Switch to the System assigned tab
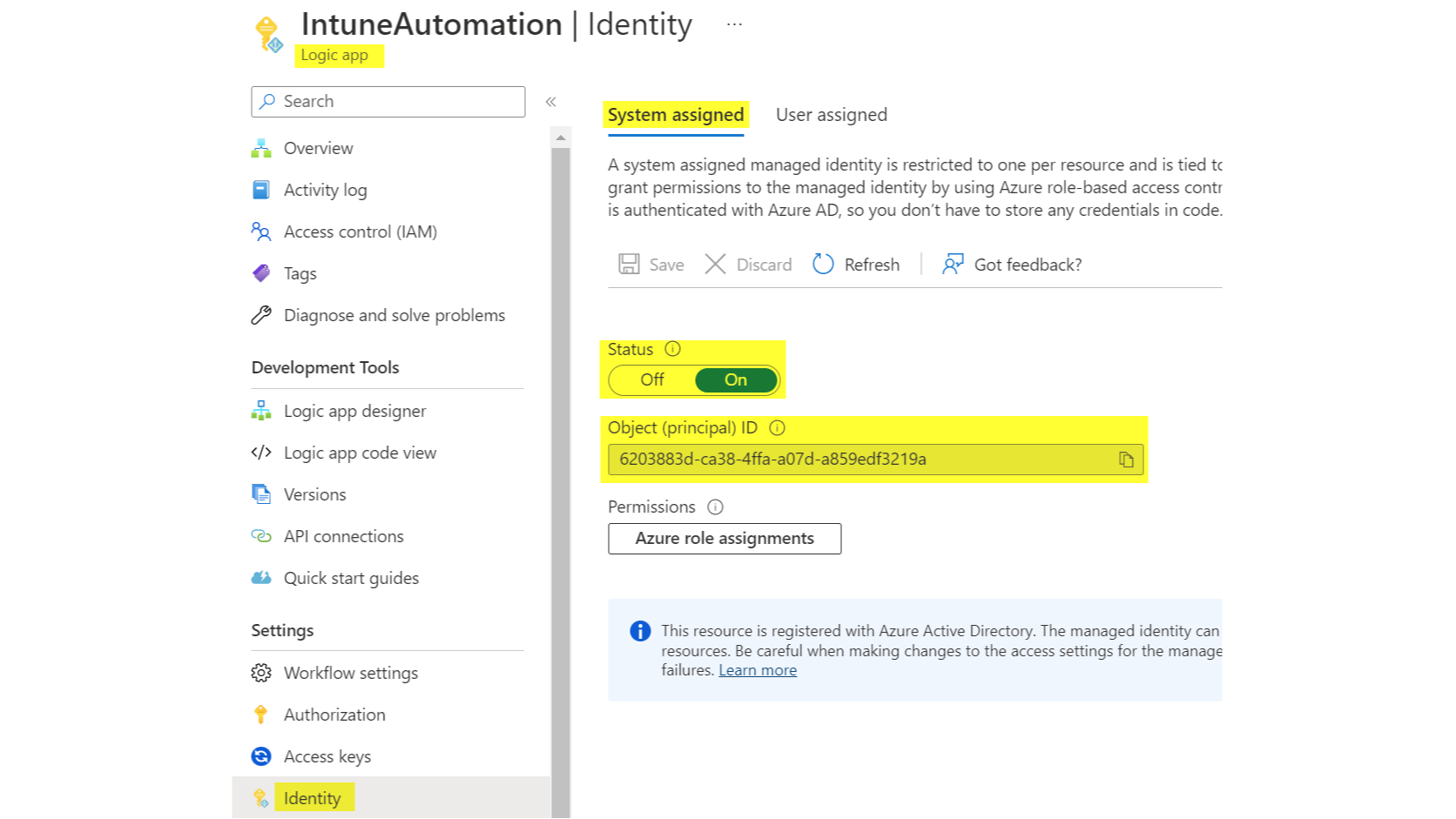 coord(676,115)
